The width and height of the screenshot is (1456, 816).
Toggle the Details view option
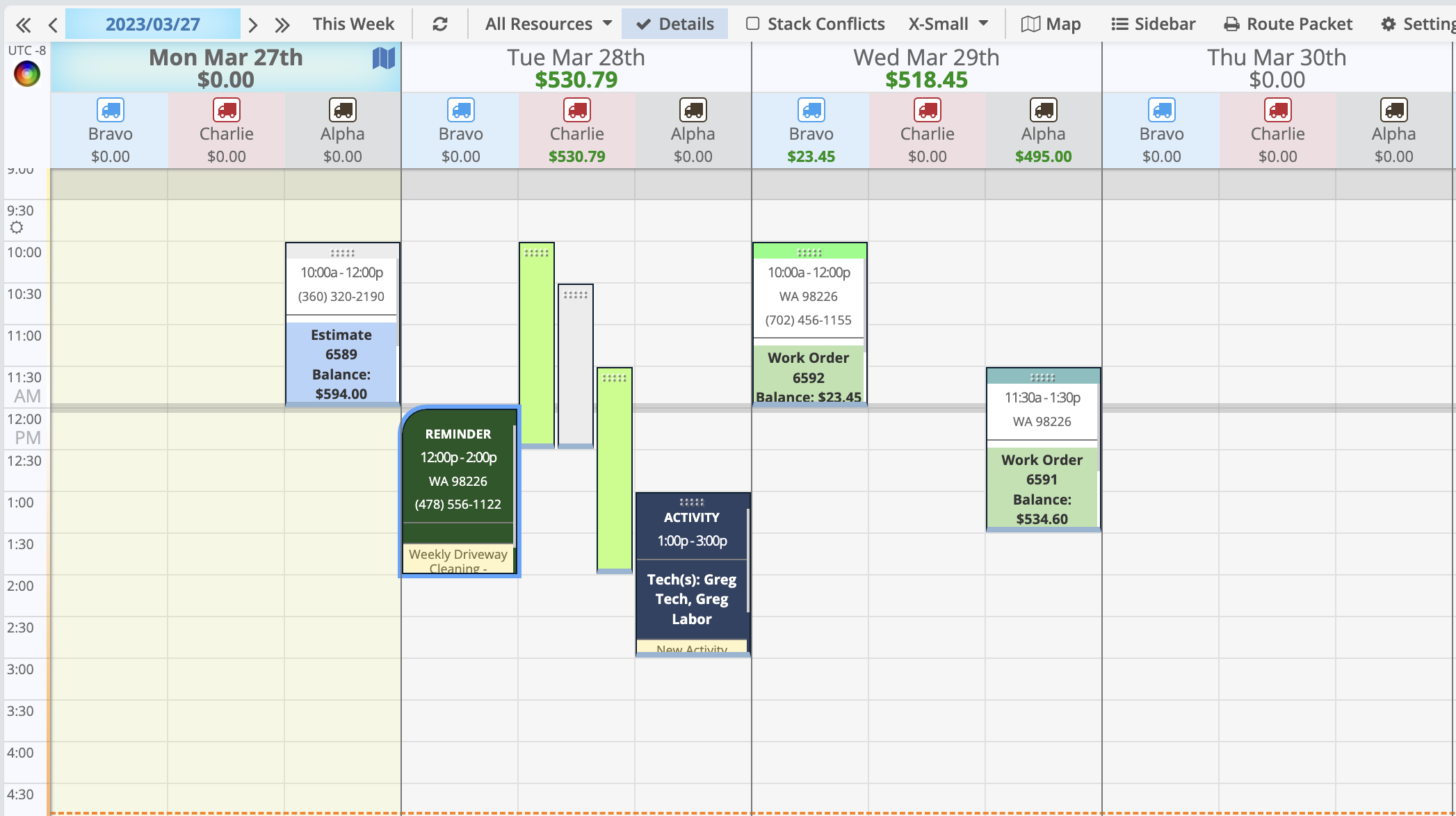[x=674, y=24]
